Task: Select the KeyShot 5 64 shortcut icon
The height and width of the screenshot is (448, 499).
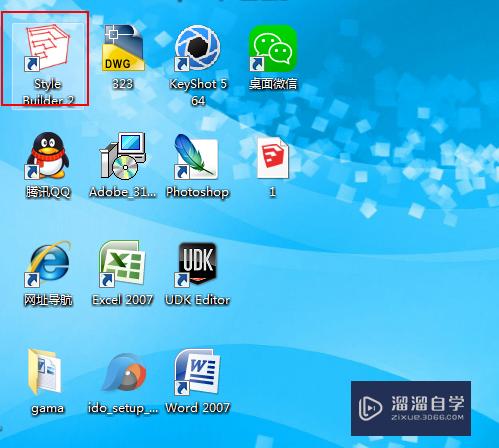Action: click(198, 48)
